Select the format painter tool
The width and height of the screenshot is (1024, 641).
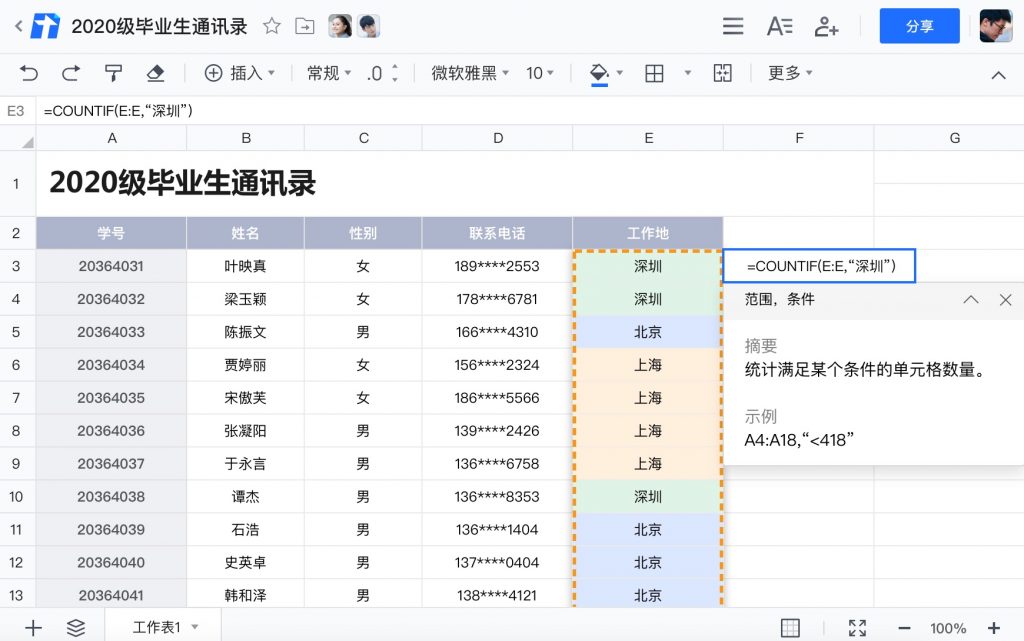pos(113,73)
